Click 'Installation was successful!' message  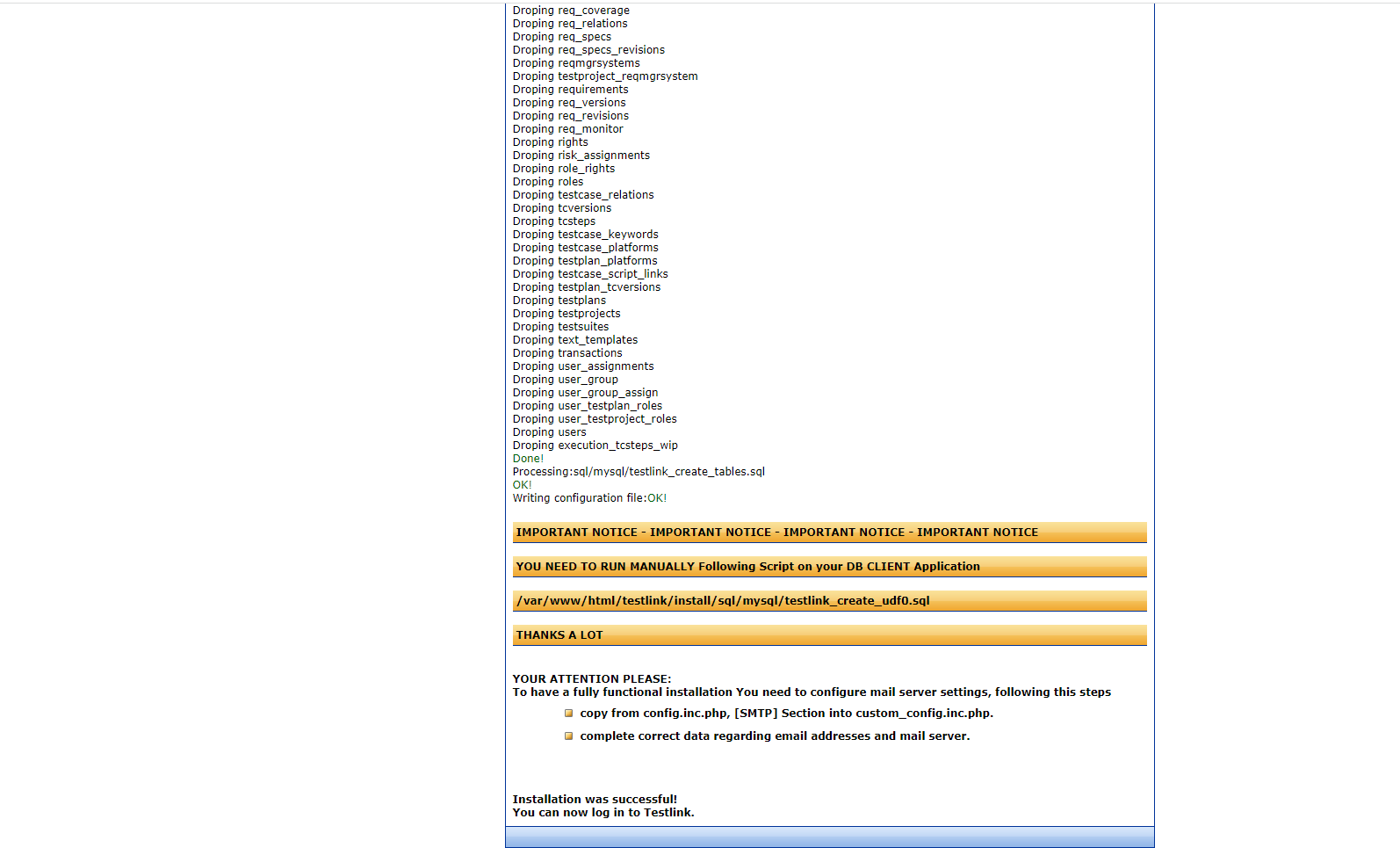595,800
